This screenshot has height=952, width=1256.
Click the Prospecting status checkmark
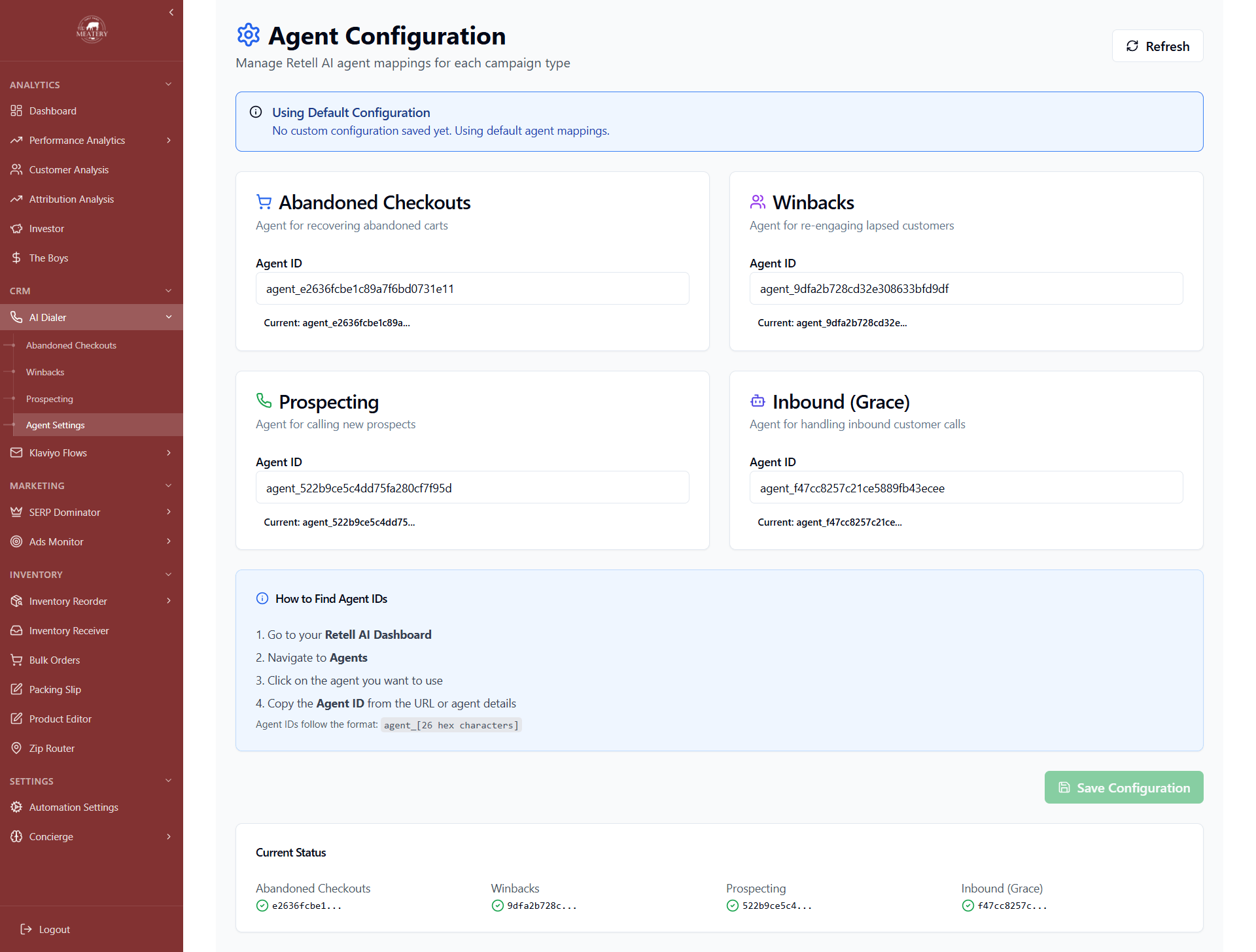731,906
